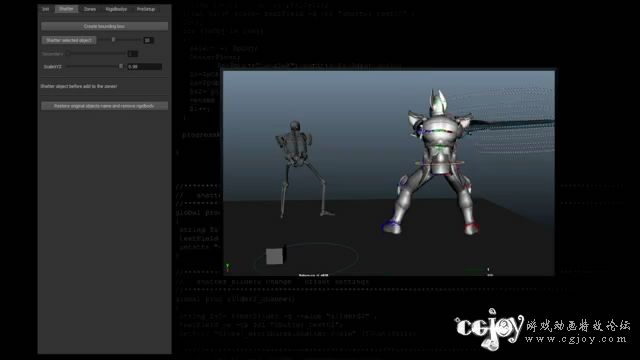Open the Zones tab

[90, 9]
